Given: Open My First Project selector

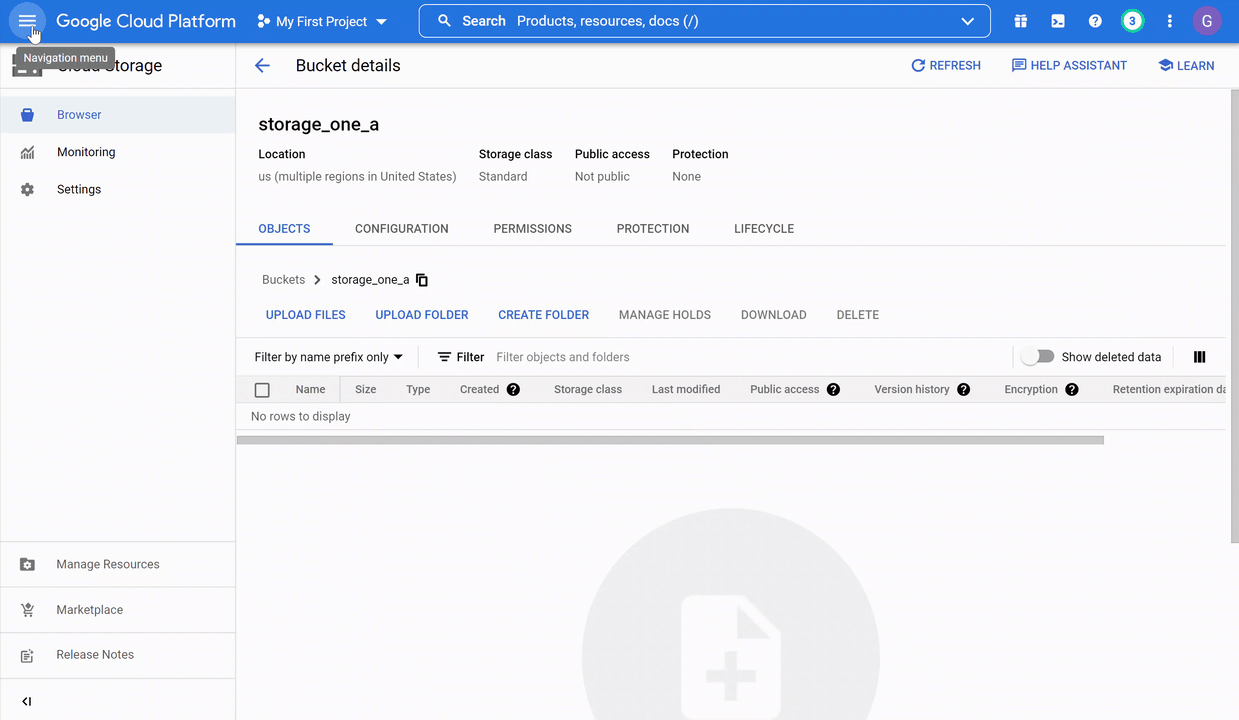Looking at the screenshot, I should pos(322,21).
